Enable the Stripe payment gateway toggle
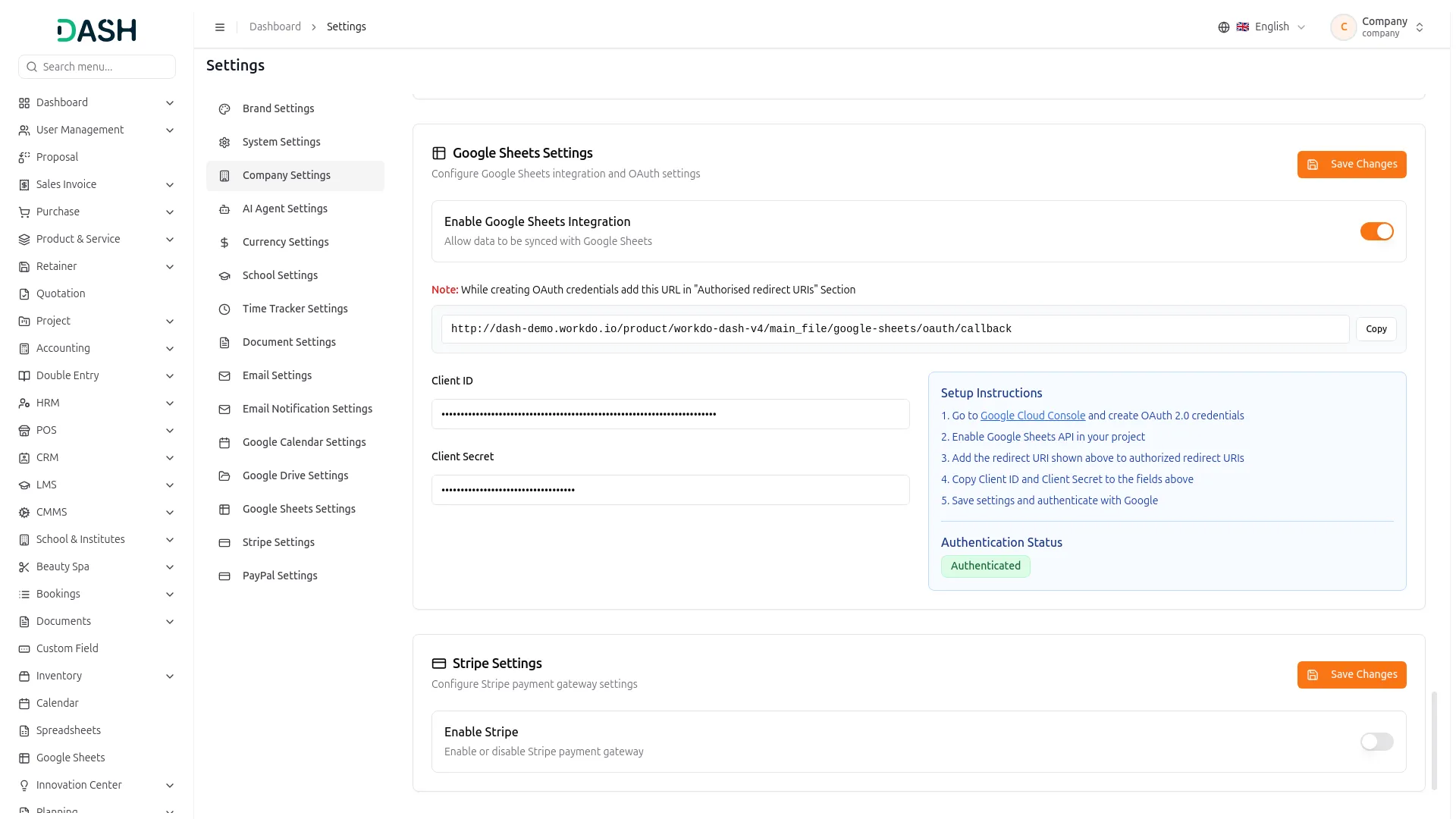 click(1376, 742)
